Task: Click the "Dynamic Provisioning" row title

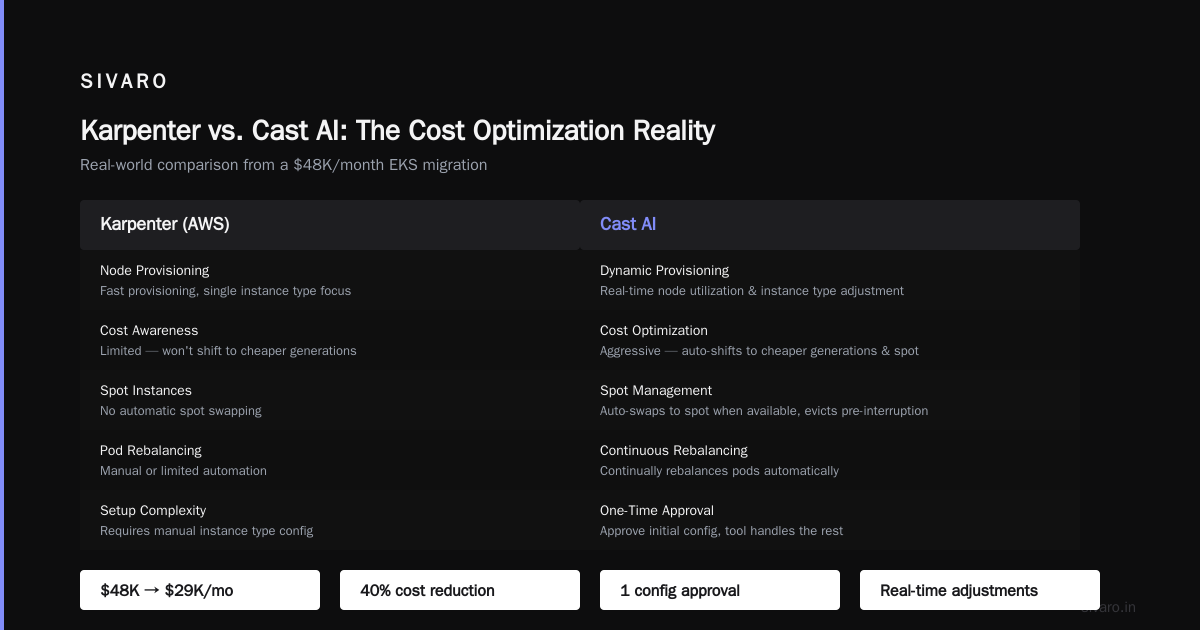Action: point(664,271)
